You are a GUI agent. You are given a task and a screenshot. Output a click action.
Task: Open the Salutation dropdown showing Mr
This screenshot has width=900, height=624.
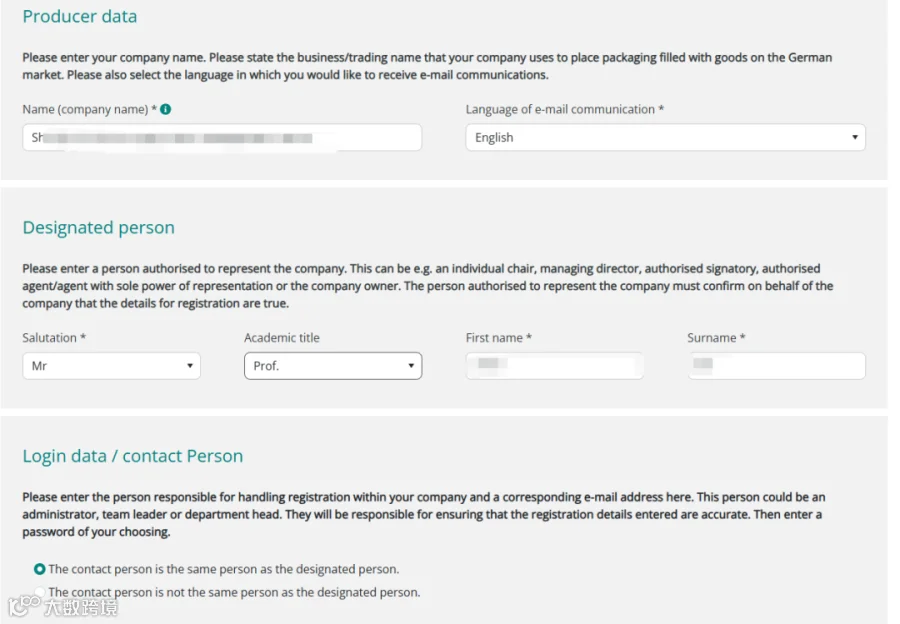coord(111,366)
